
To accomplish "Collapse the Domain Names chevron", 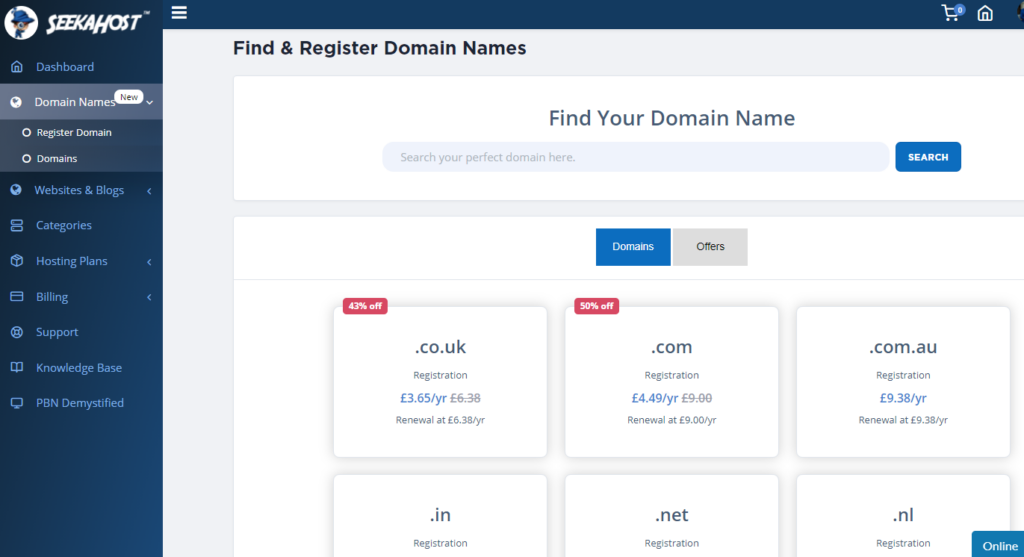I will pos(150,103).
